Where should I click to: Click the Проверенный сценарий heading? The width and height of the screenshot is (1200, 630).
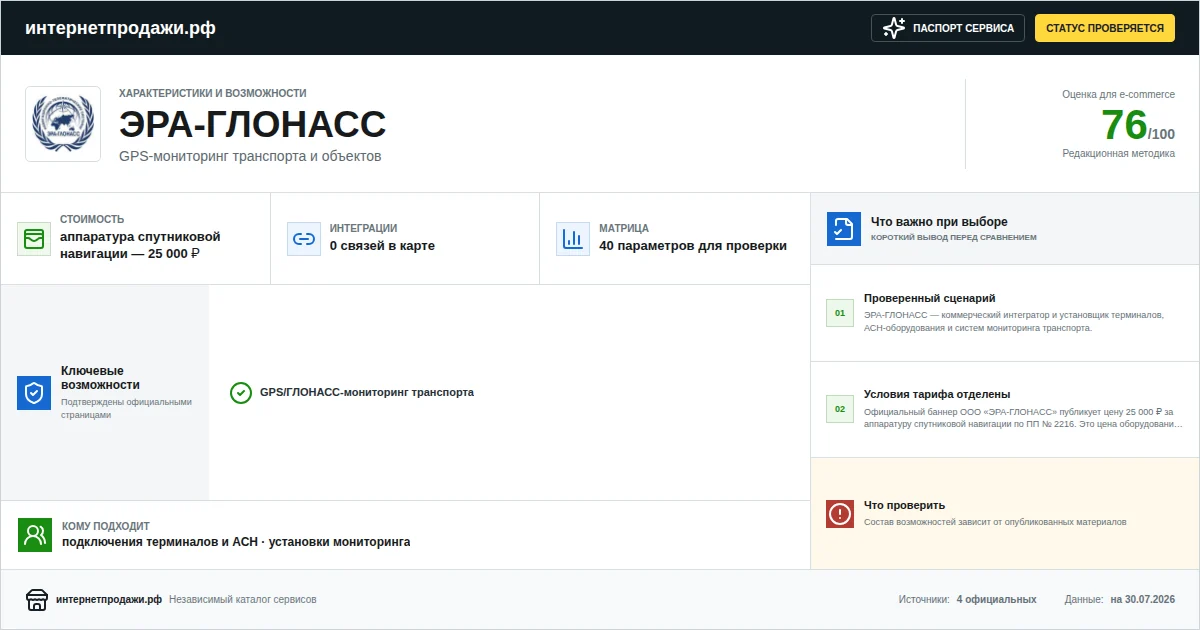[929, 298]
